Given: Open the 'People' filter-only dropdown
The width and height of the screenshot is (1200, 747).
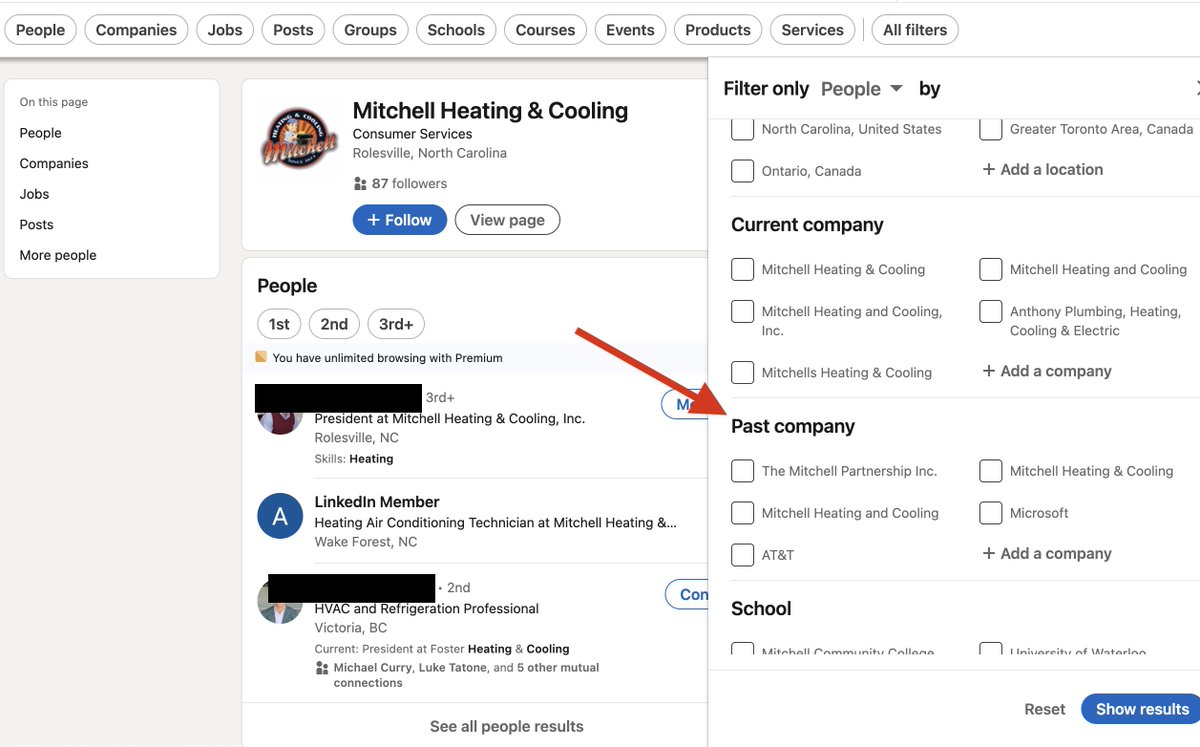Looking at the screenshot, I should point(862,89).
